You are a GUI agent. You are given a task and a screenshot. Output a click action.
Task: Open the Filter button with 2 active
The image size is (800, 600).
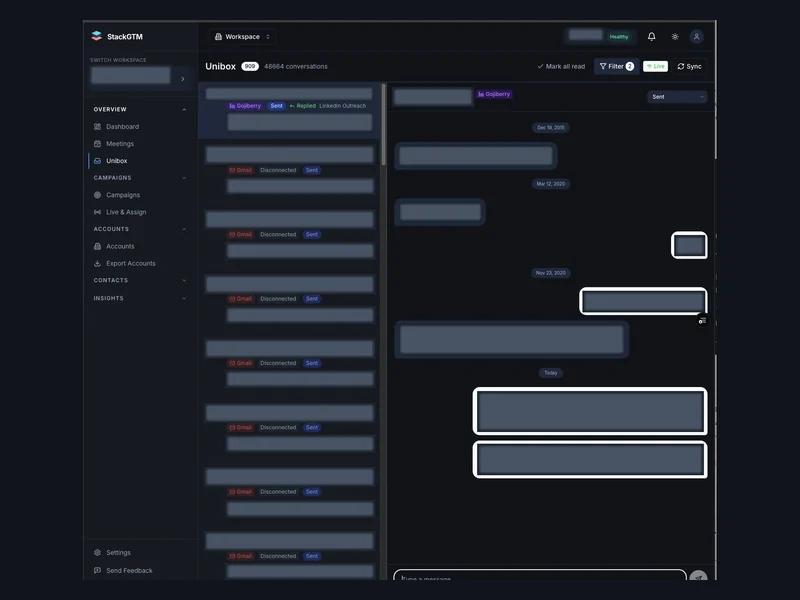[616, 66]
